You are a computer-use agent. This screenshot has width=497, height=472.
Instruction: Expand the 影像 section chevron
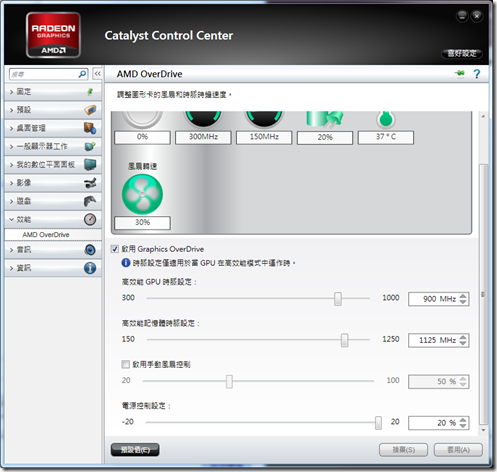coord(11,183)
